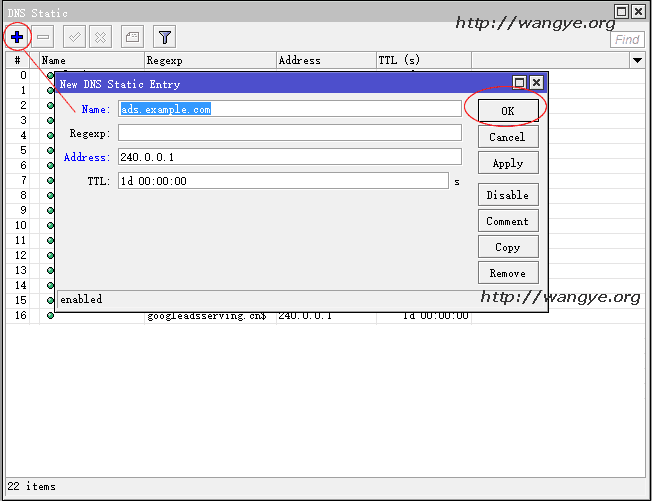Focus the Find search box

(x=627, y=40)
